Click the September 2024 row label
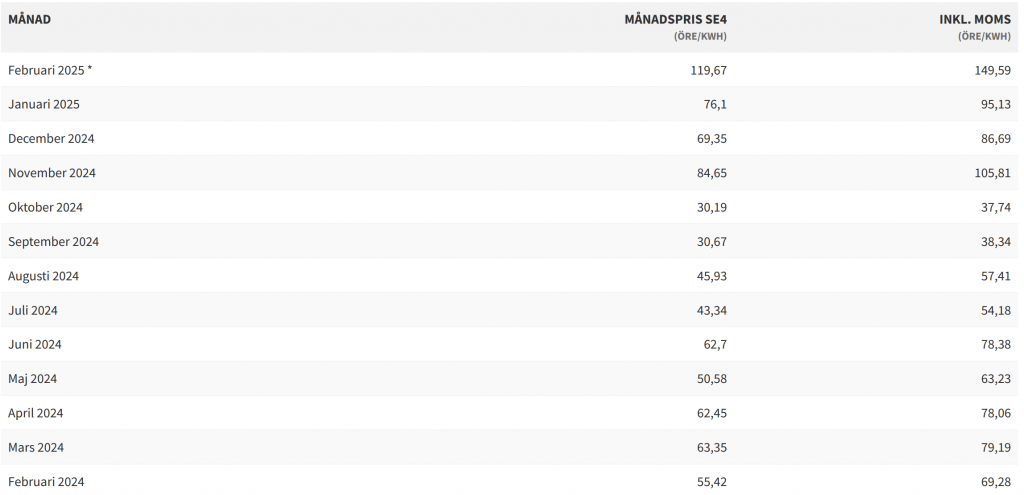1024x495 pixels. (x=53, y=241)
